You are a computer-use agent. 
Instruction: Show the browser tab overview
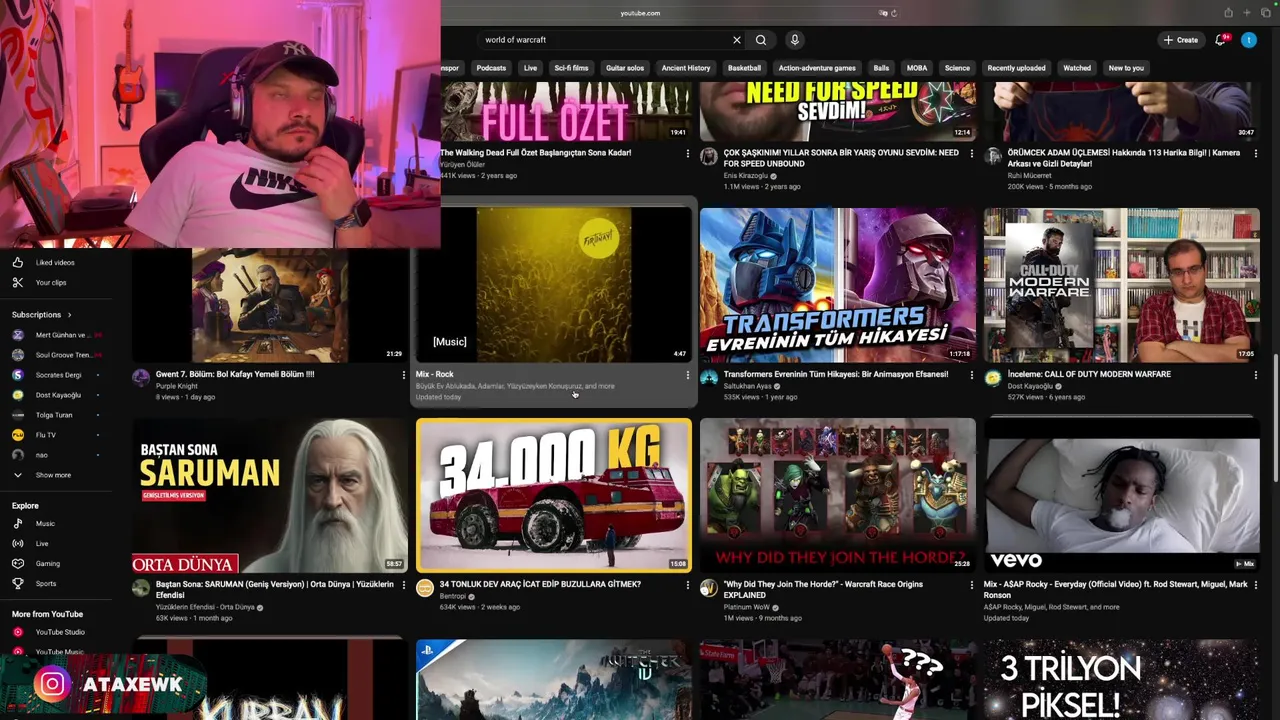[1266, 13]
